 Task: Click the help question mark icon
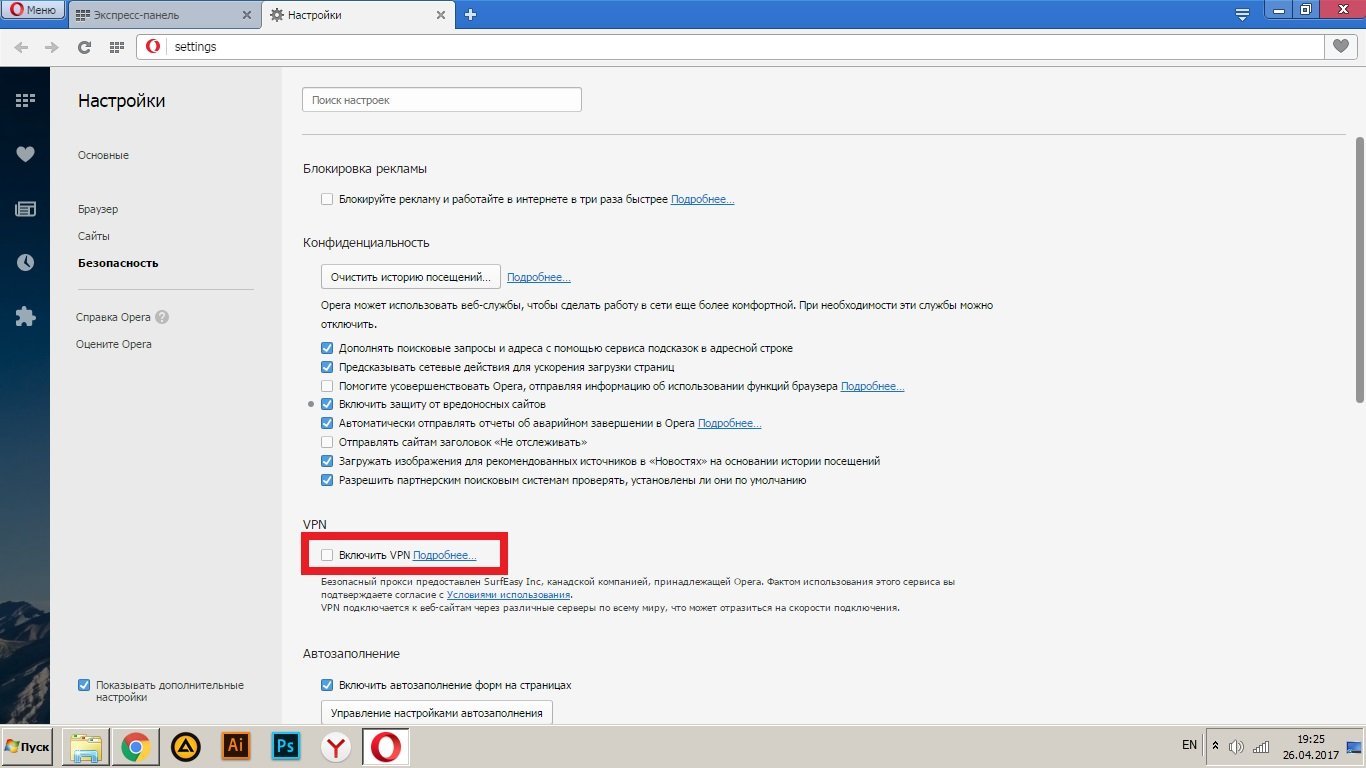click(x=162, y=317)
